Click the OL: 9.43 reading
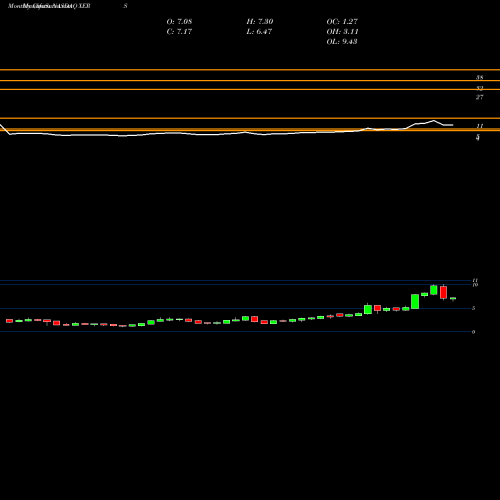The height and width of the screenshot is (500, 500). coord(342,42)
